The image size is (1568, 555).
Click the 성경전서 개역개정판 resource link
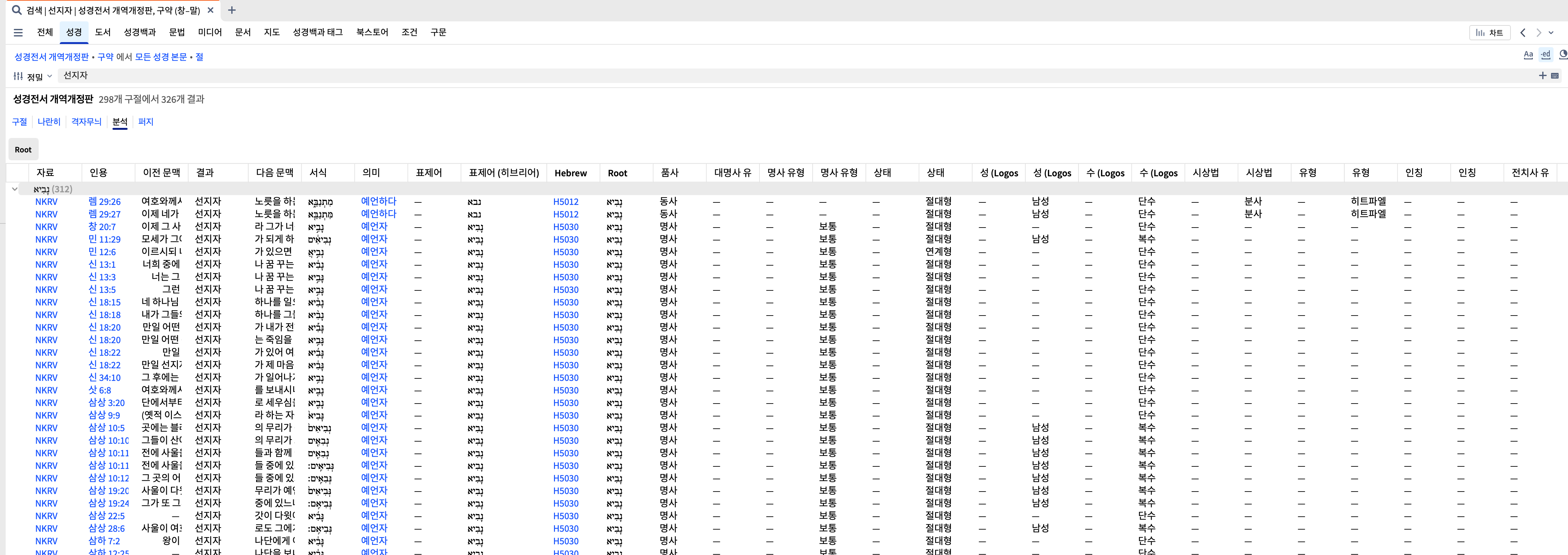52,57
